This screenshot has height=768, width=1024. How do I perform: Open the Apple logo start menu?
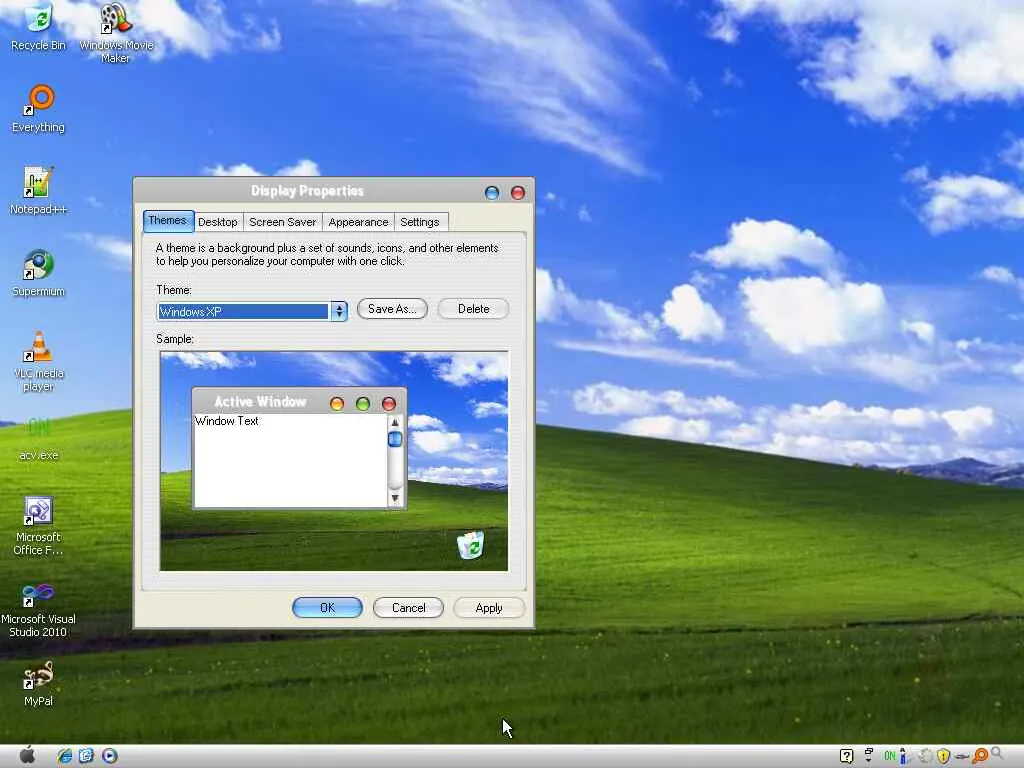point(27,755)
